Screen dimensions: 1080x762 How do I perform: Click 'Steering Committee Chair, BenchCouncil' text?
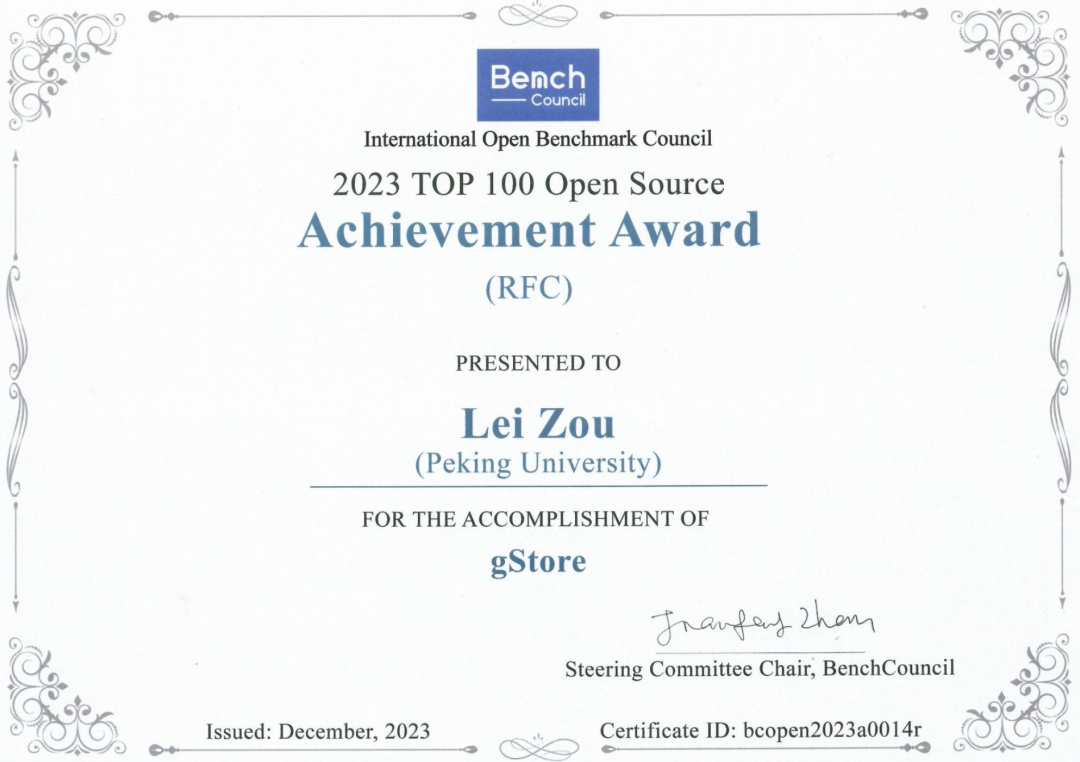pyautogui.click(x=760, y=668)
